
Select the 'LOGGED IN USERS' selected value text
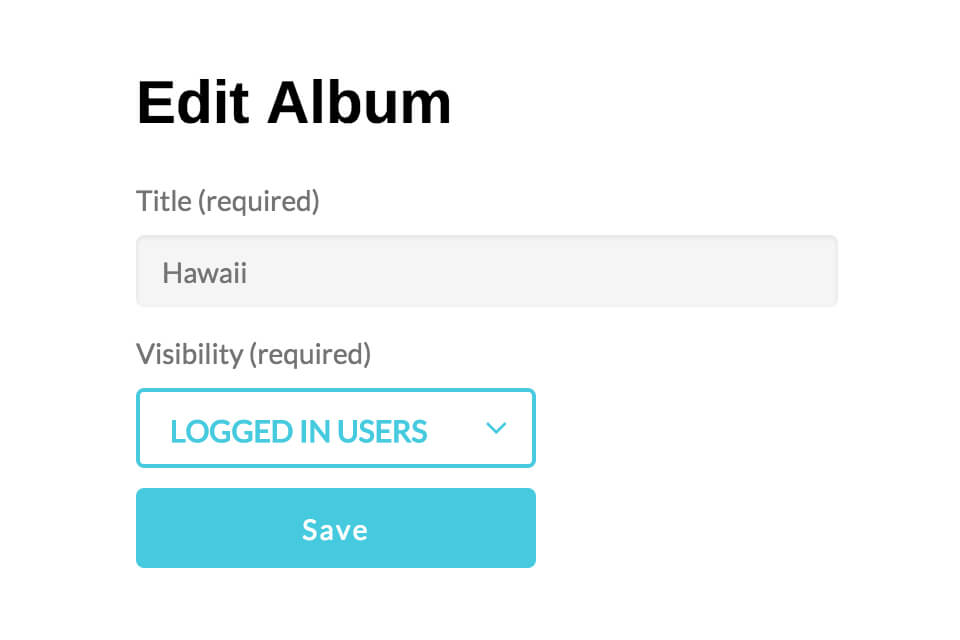click(298, 431)
